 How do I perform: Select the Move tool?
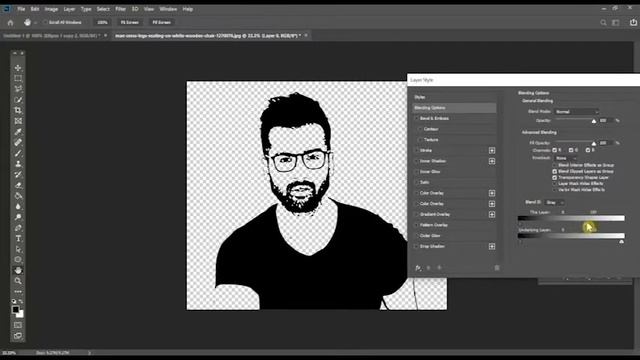click(18, 68)
